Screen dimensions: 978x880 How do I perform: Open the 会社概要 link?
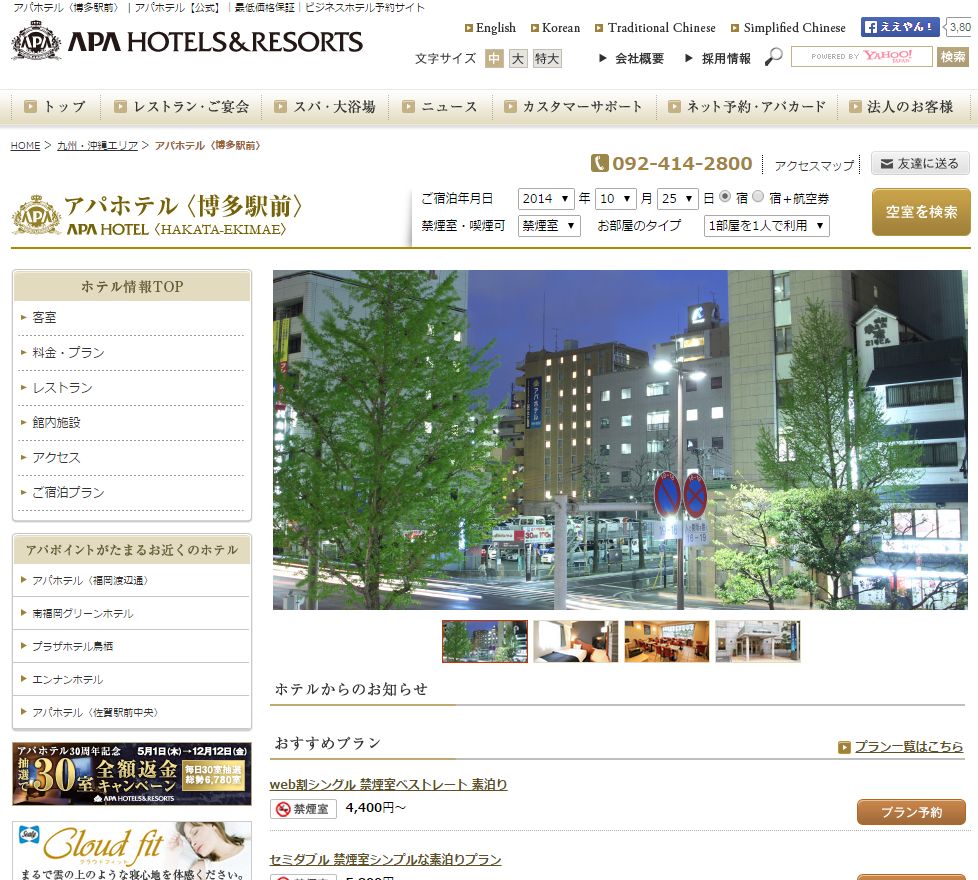tap(639, 59)
